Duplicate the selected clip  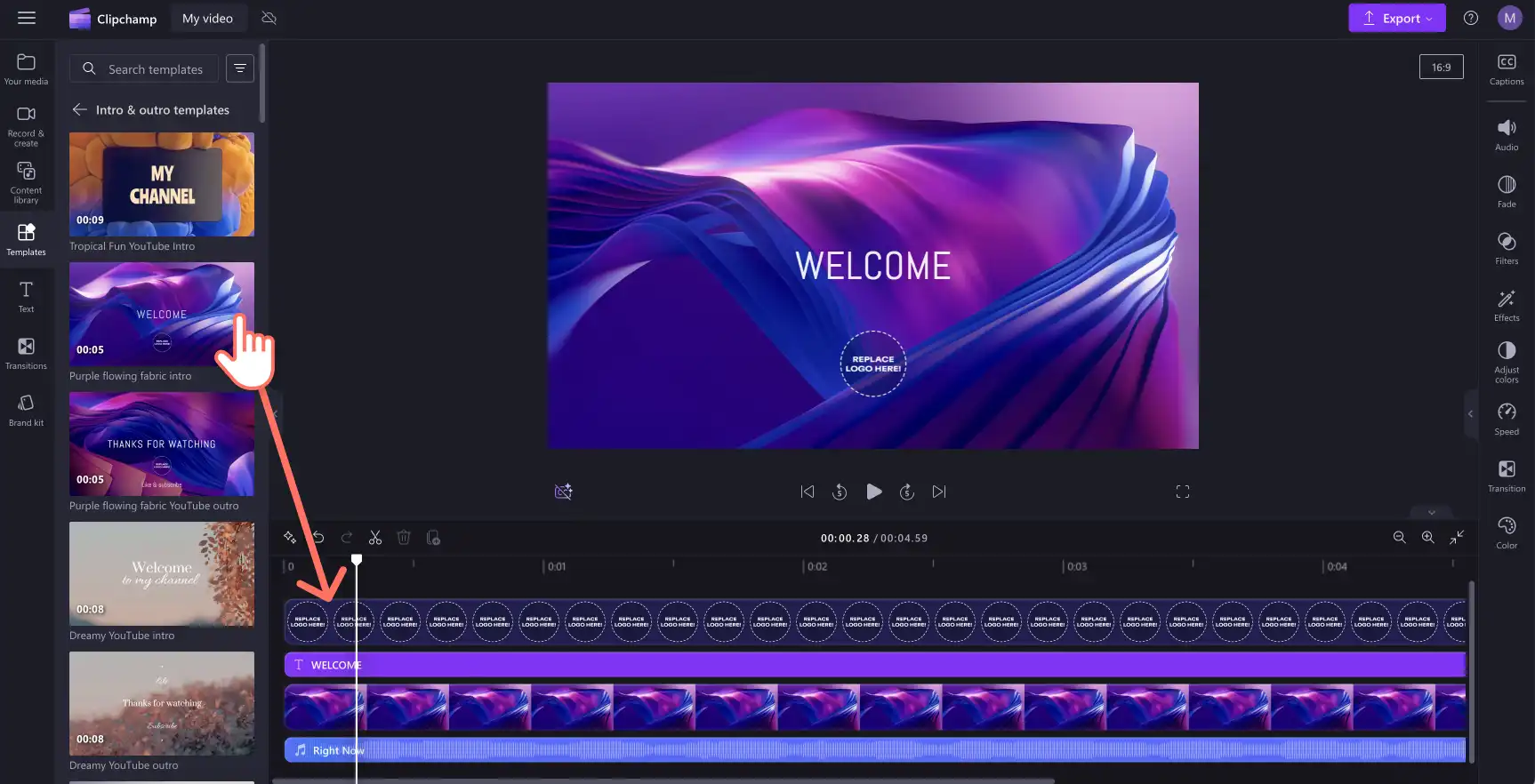coord(433,537)
